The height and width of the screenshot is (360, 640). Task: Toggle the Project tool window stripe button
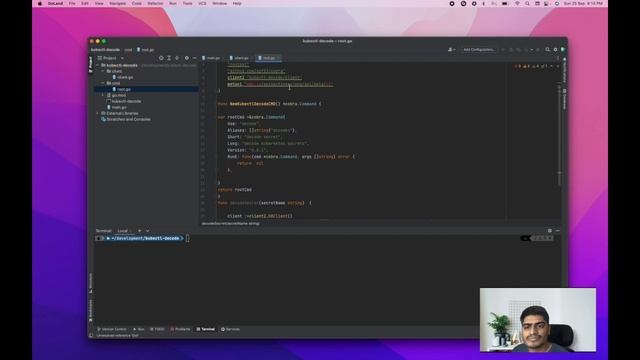coord(91,64)
